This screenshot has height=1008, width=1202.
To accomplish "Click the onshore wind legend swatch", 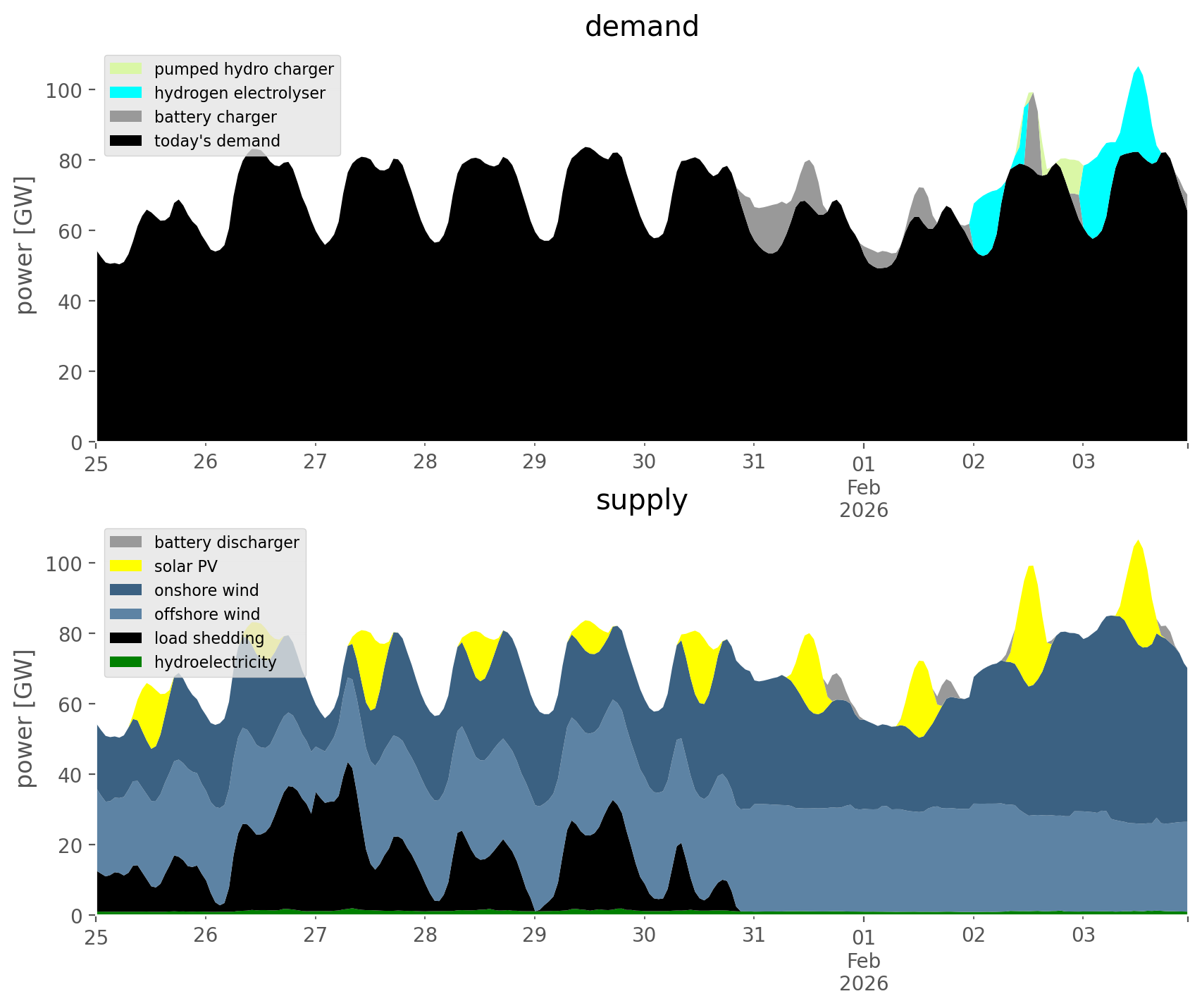I will pos(126,590).
